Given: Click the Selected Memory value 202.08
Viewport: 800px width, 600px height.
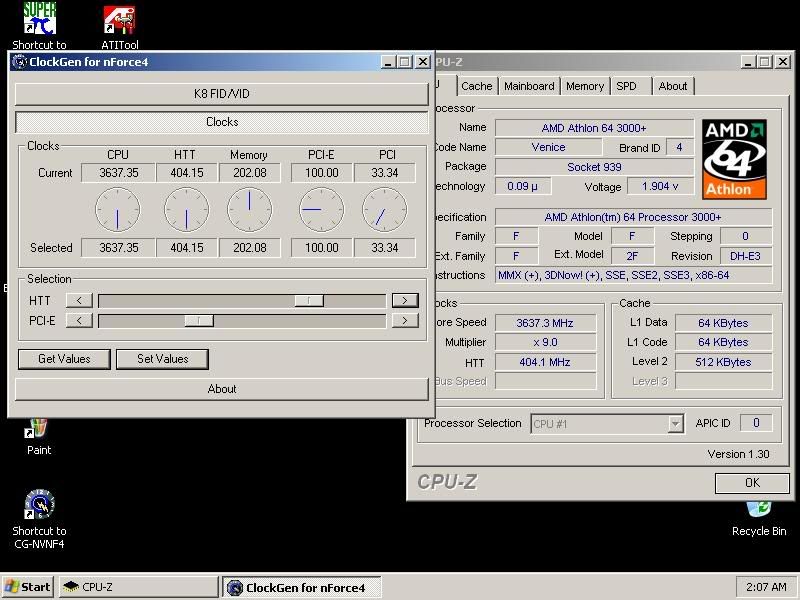Looking at the screenshot, I should [x=250, y=248].
